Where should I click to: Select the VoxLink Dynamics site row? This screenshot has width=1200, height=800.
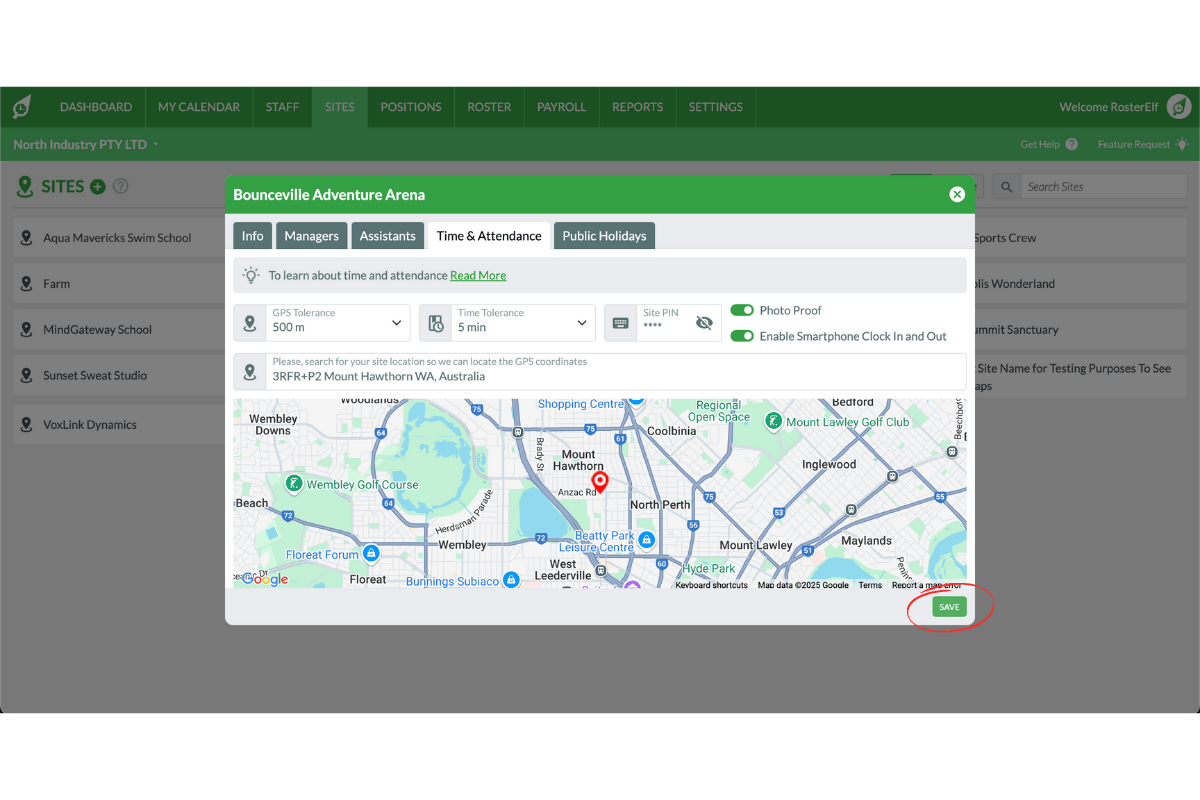click(x=119, y=425)
